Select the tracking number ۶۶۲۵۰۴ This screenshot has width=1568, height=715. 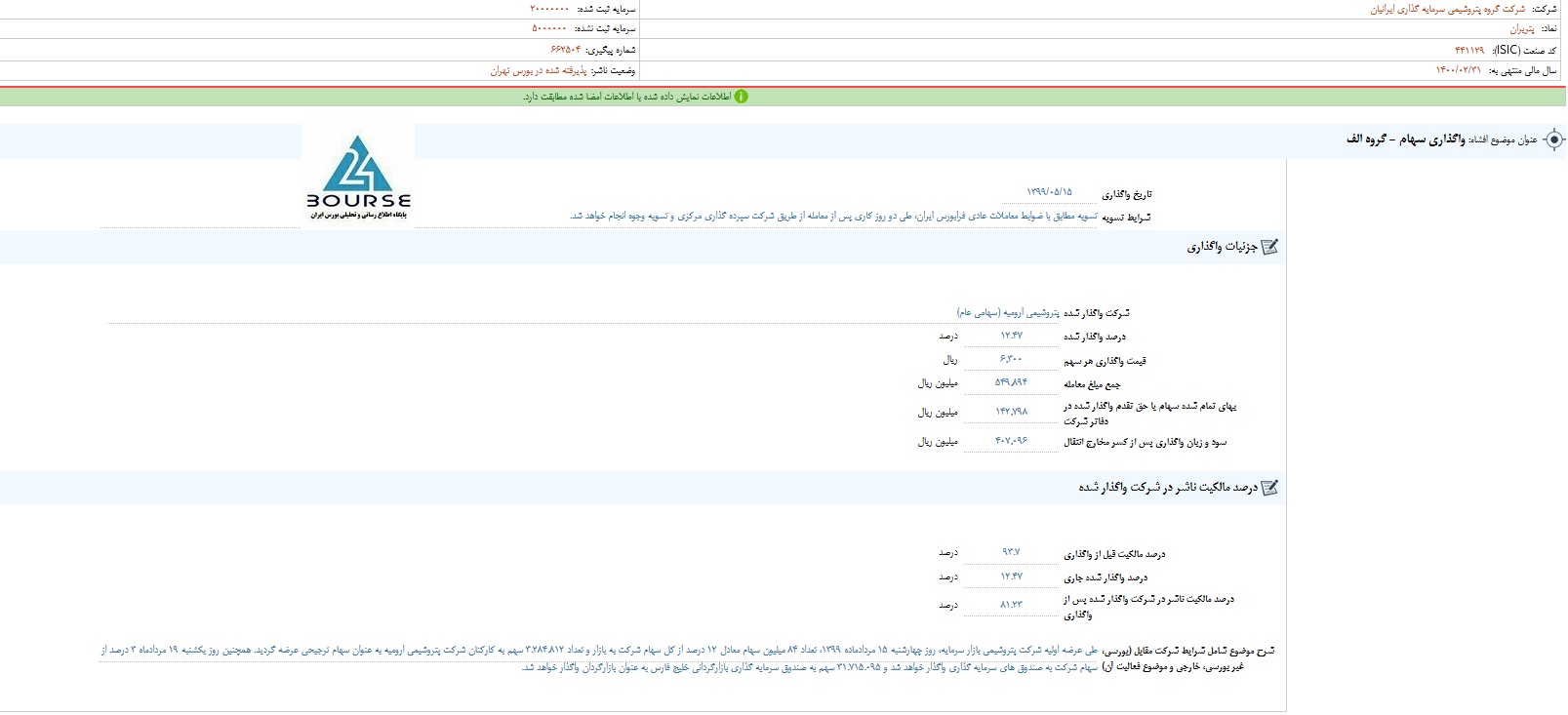[x=566, y=50]
